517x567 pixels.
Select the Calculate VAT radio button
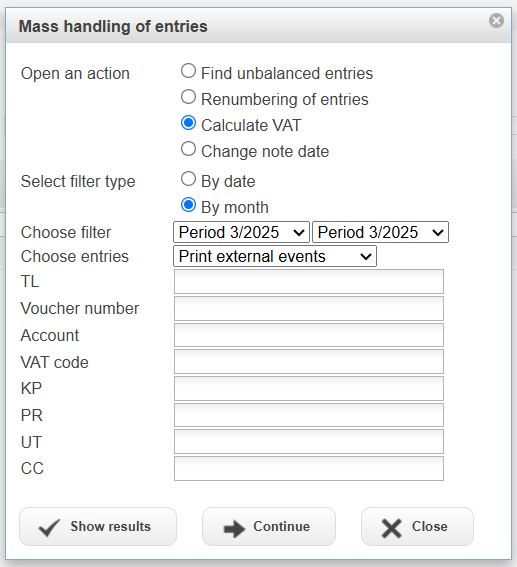click(x=188, y=123)
